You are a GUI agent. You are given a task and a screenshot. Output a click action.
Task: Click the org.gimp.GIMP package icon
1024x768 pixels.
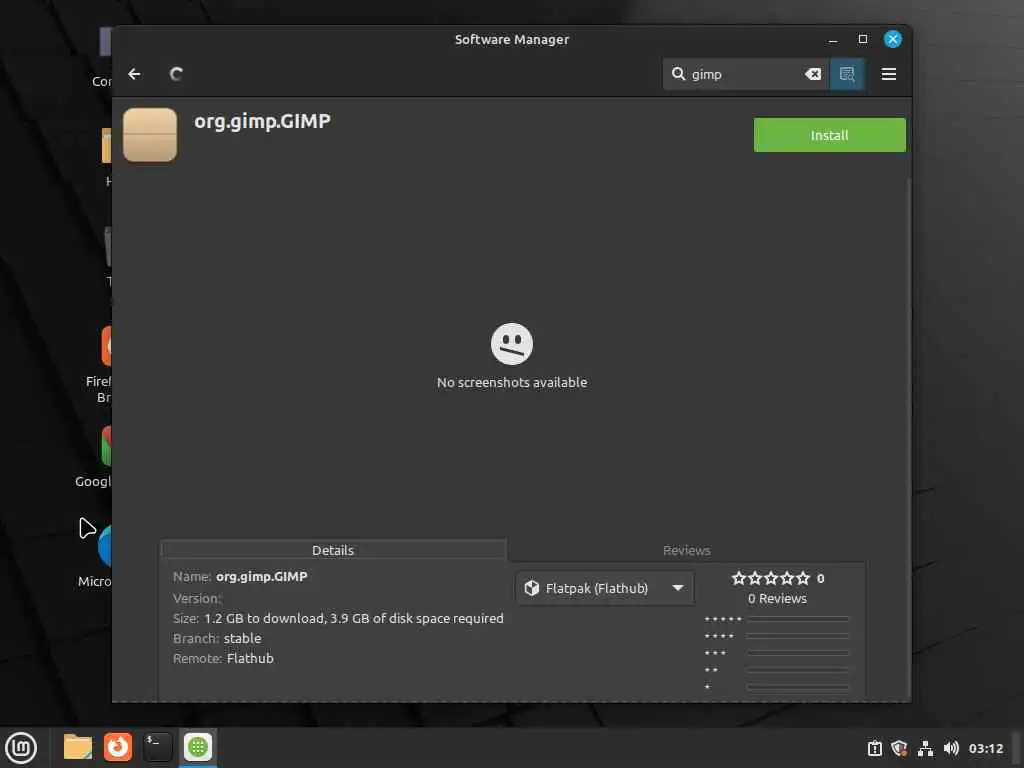[x=150, y=135]
